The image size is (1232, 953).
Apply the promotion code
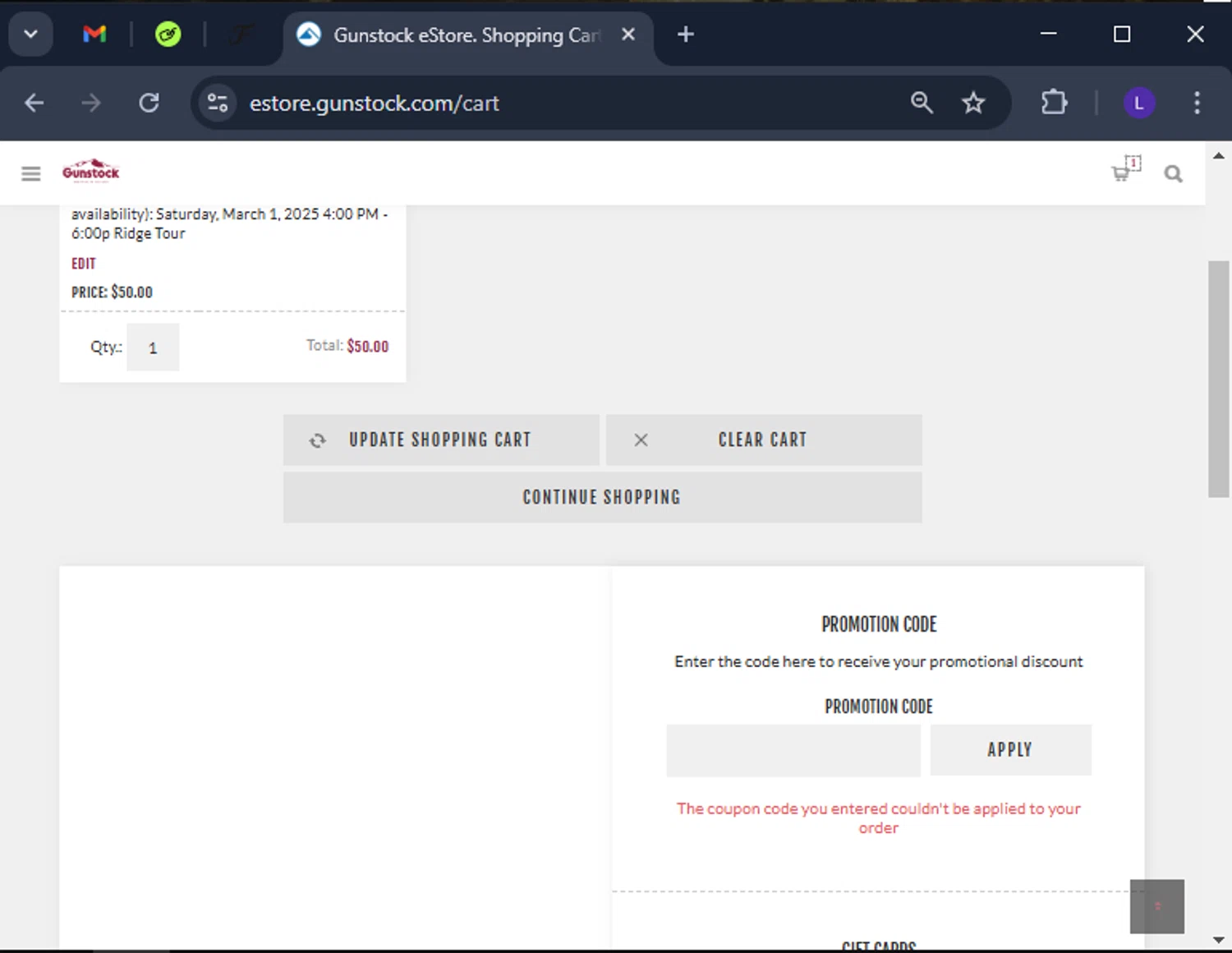pyautogui.click(x=1010, y=750)
